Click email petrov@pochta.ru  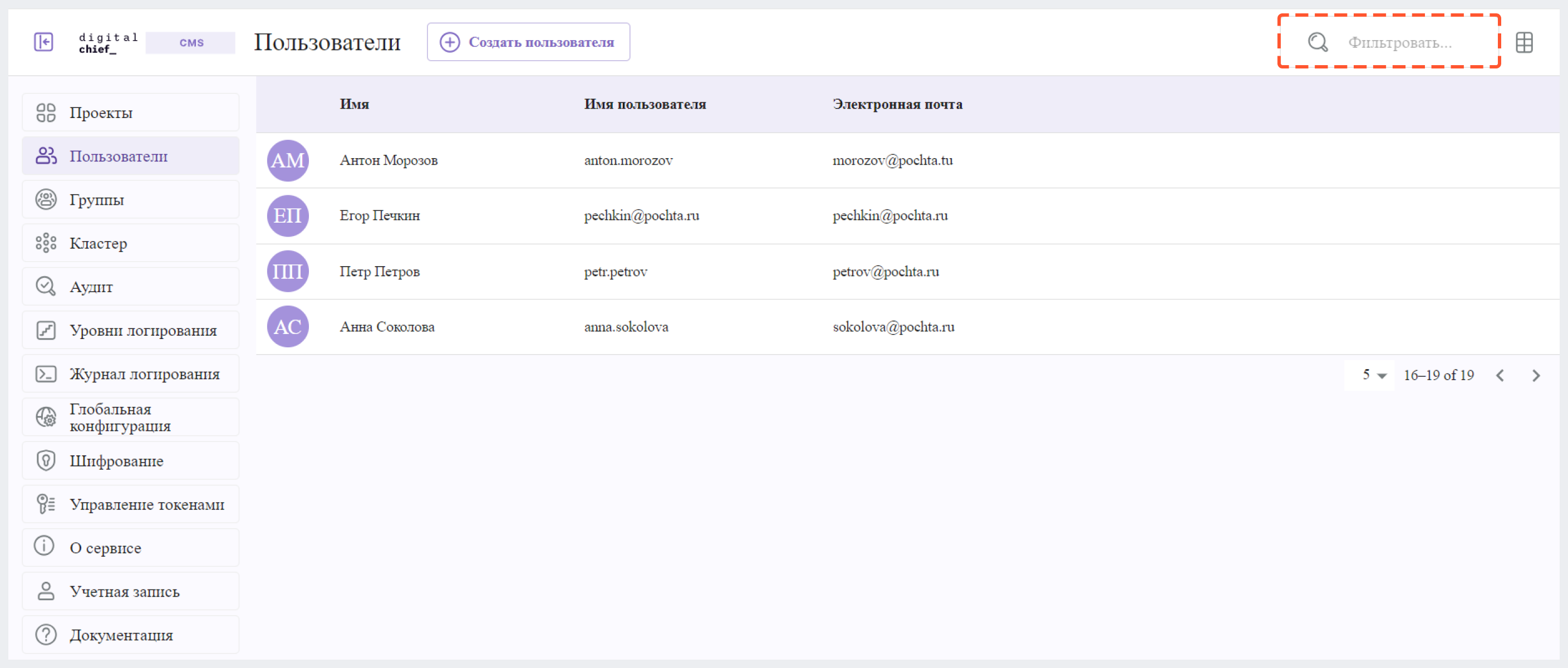(886, 272)
